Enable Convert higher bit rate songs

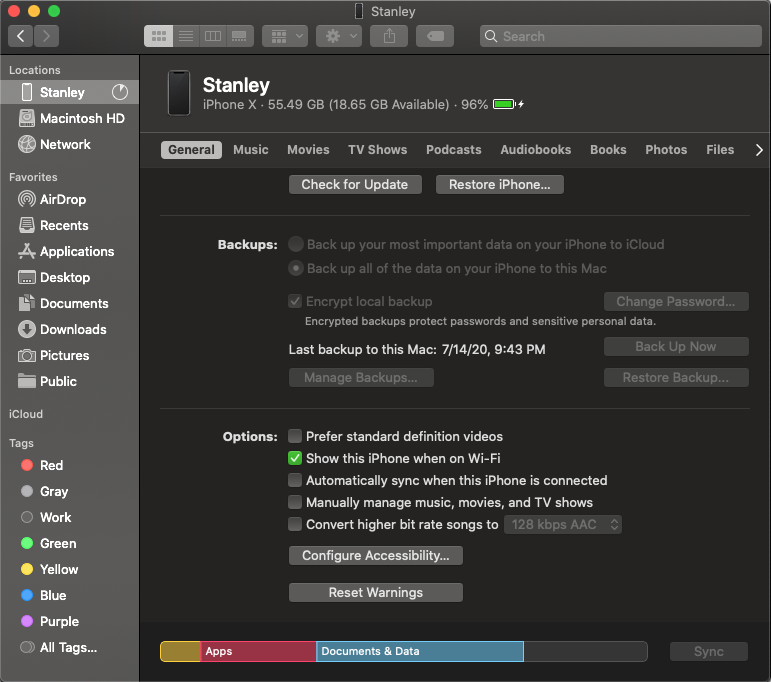pyautogui.click(x=295, y=524)
